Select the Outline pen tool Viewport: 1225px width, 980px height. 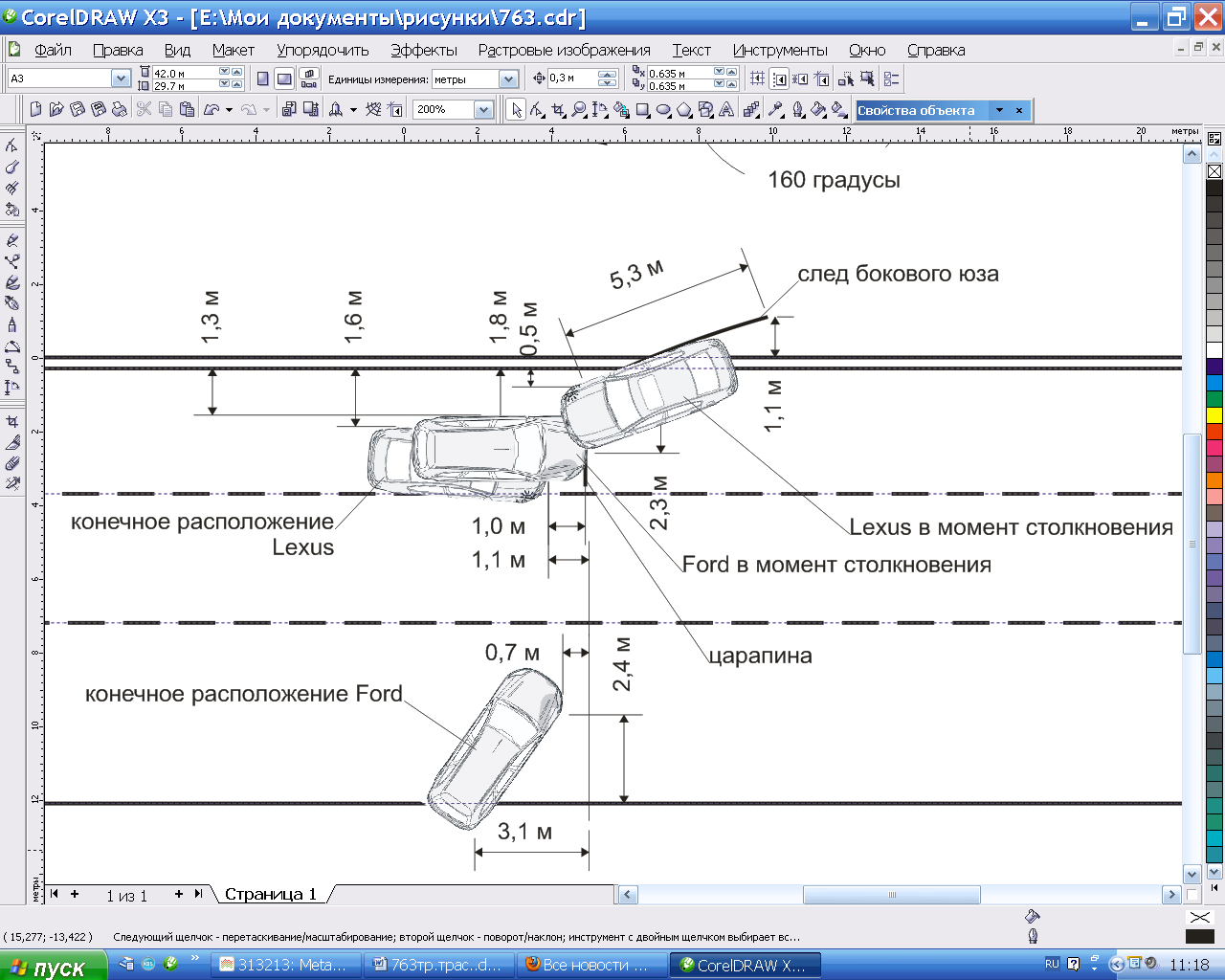(x=797, y=110)
